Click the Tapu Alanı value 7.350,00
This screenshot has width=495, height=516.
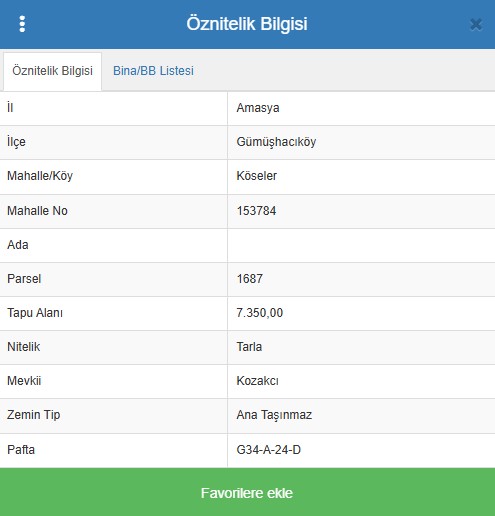[x=260, y=313]
